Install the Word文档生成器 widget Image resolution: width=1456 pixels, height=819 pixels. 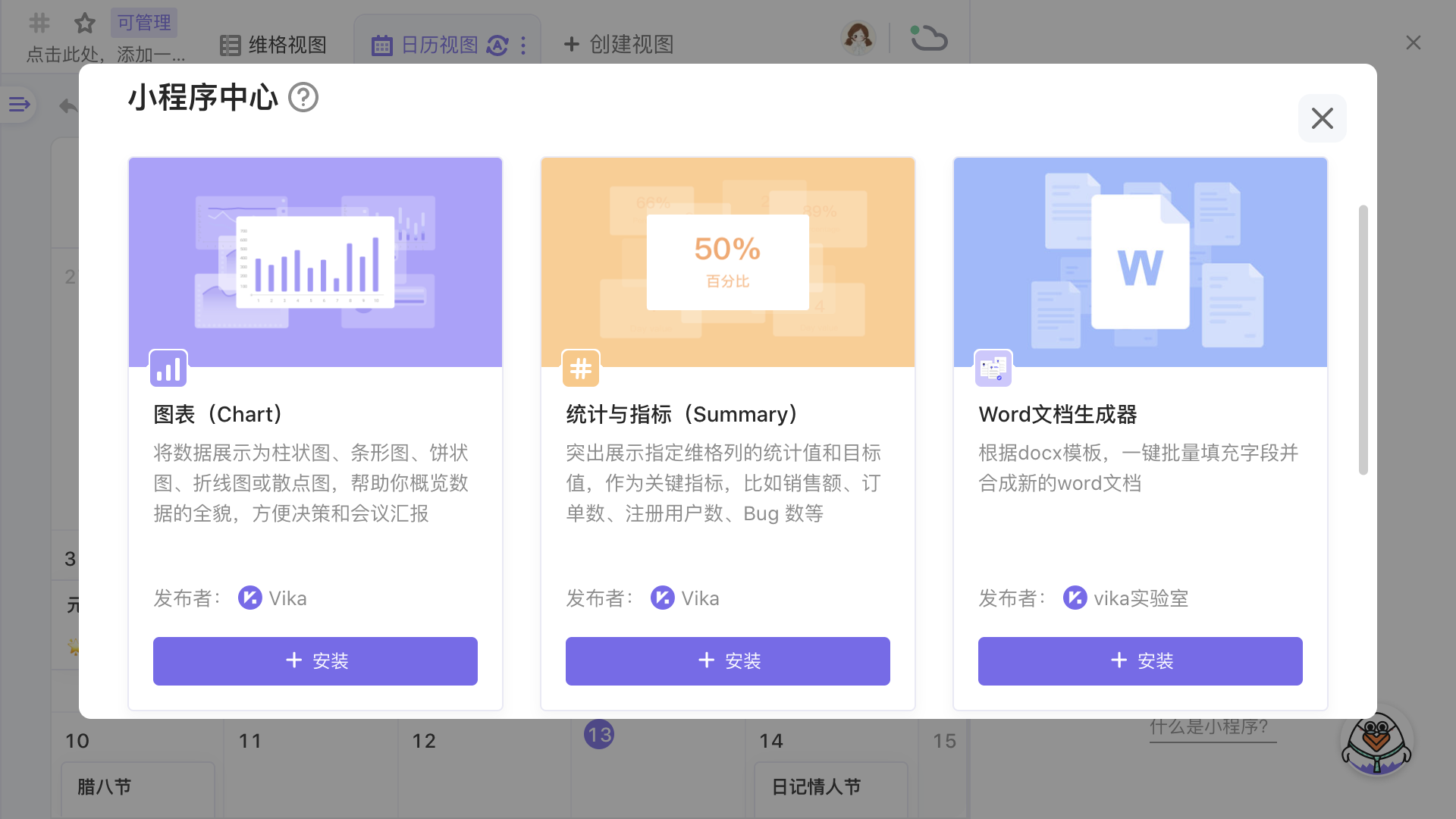point(1141,661)
